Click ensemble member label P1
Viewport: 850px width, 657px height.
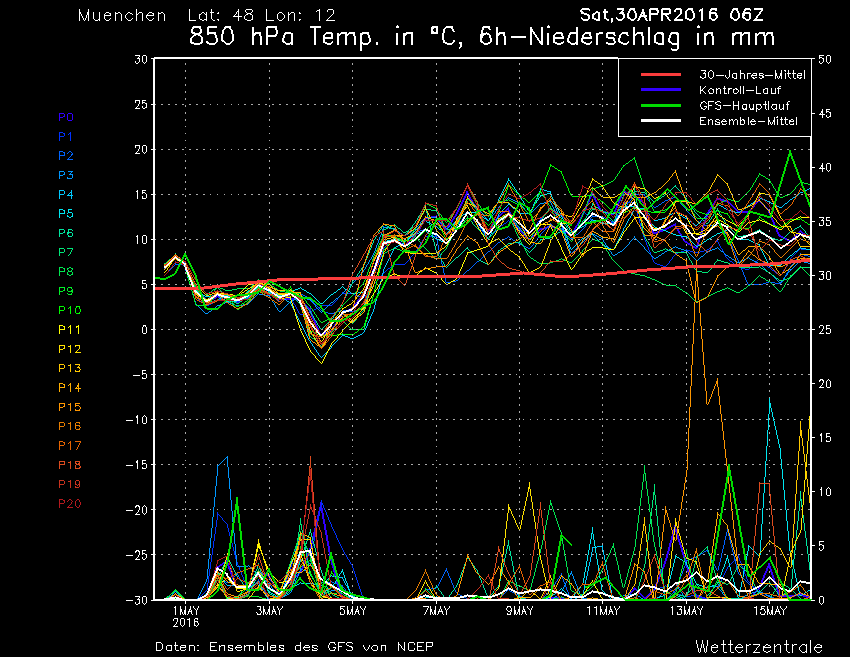click(66, 137)
